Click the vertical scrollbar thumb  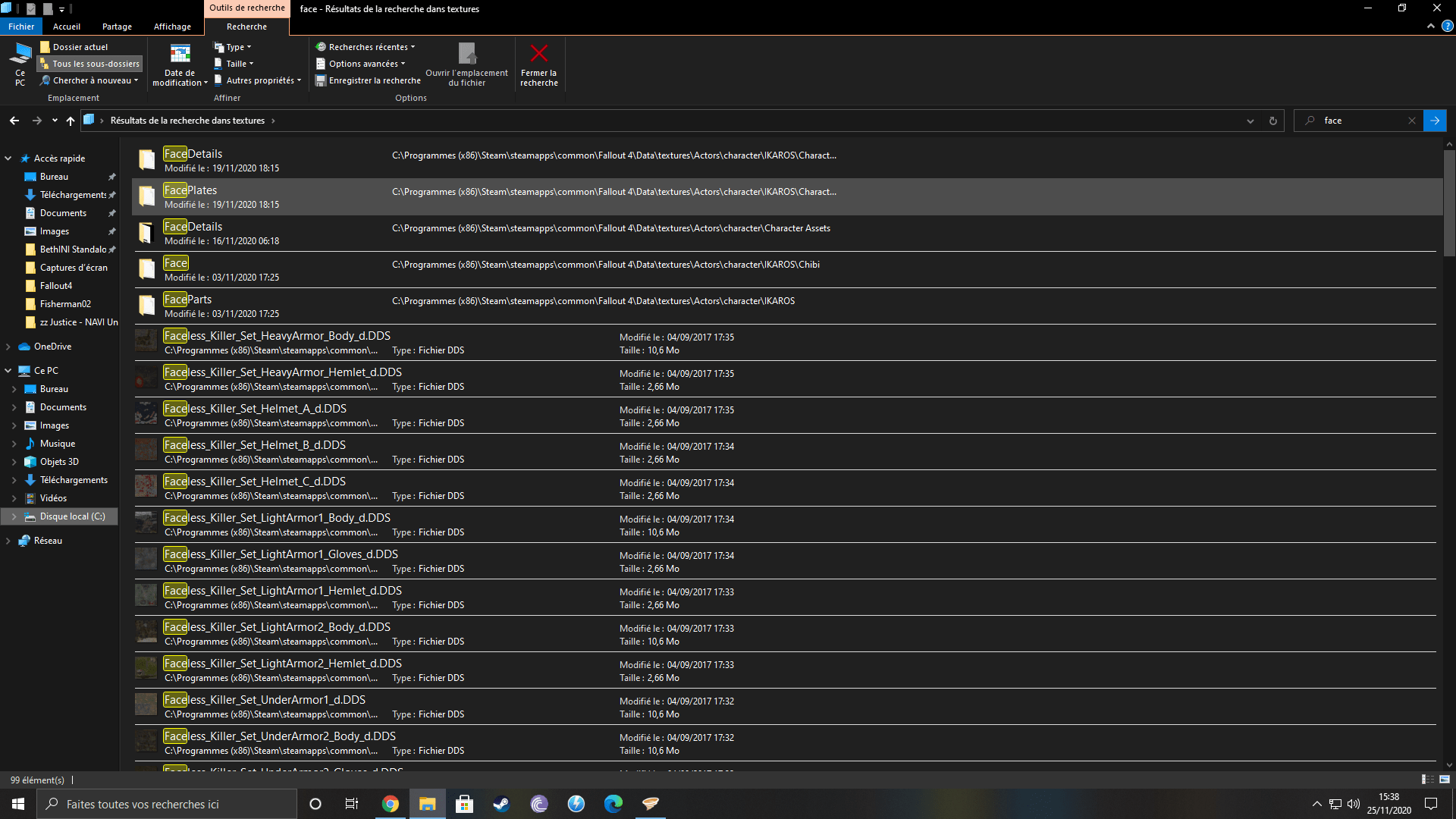(x=1449, y=202)
